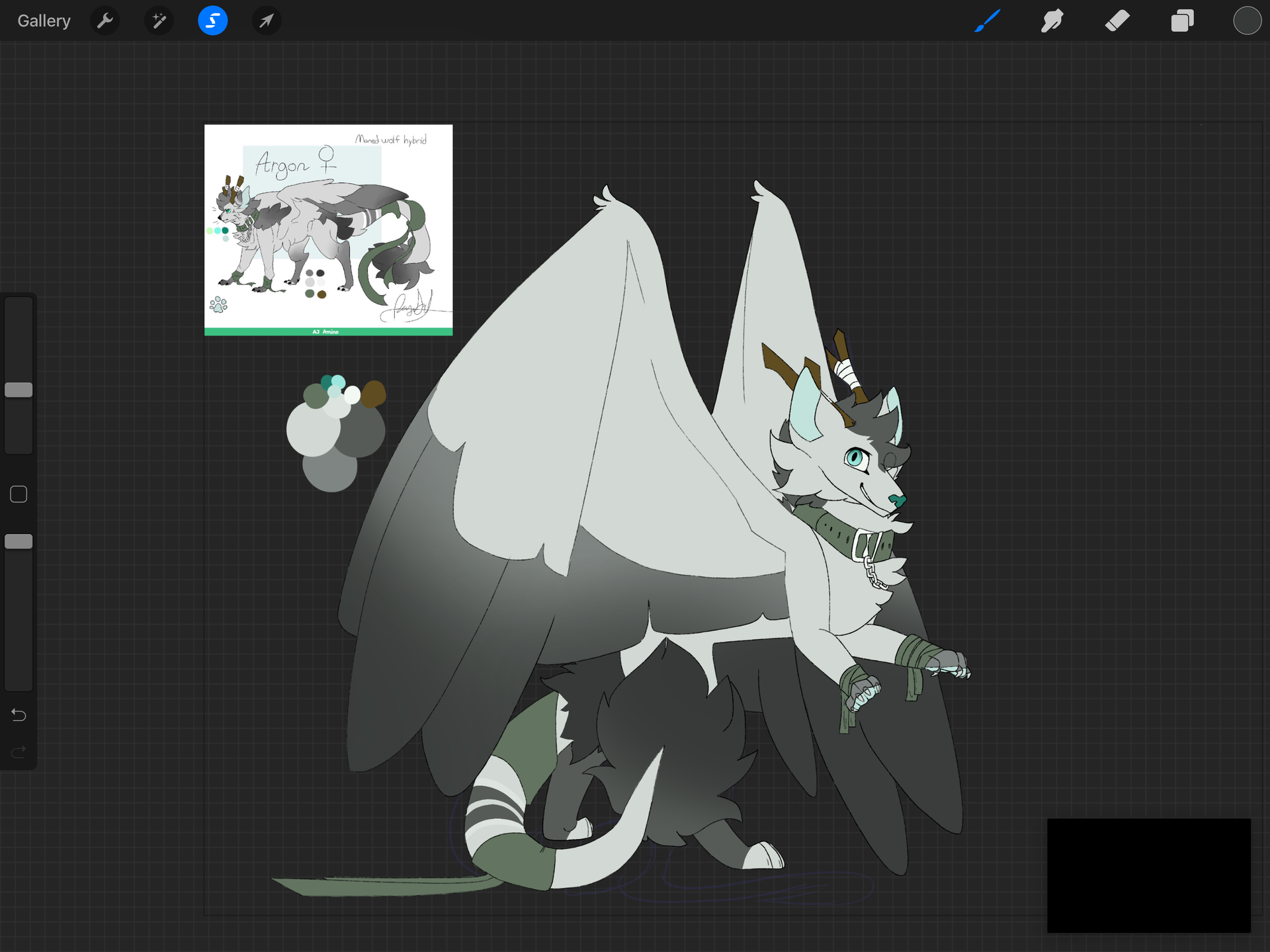This screenshot has height=952, width=1270.
Task: Open the Adjustments magic wand menu
Action: pos(159,21)
